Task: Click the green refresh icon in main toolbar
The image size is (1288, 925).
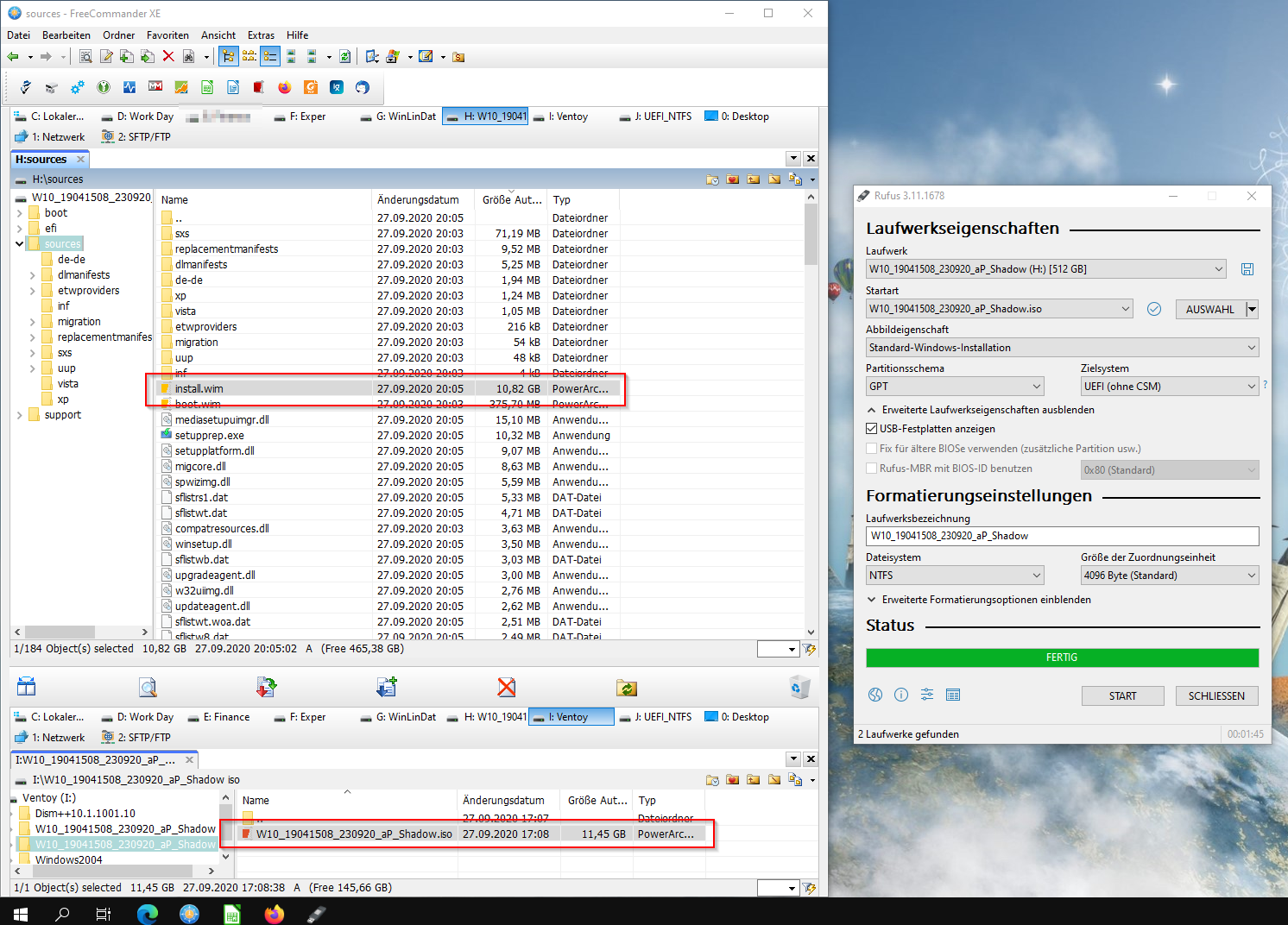Action: pos(344,57)
